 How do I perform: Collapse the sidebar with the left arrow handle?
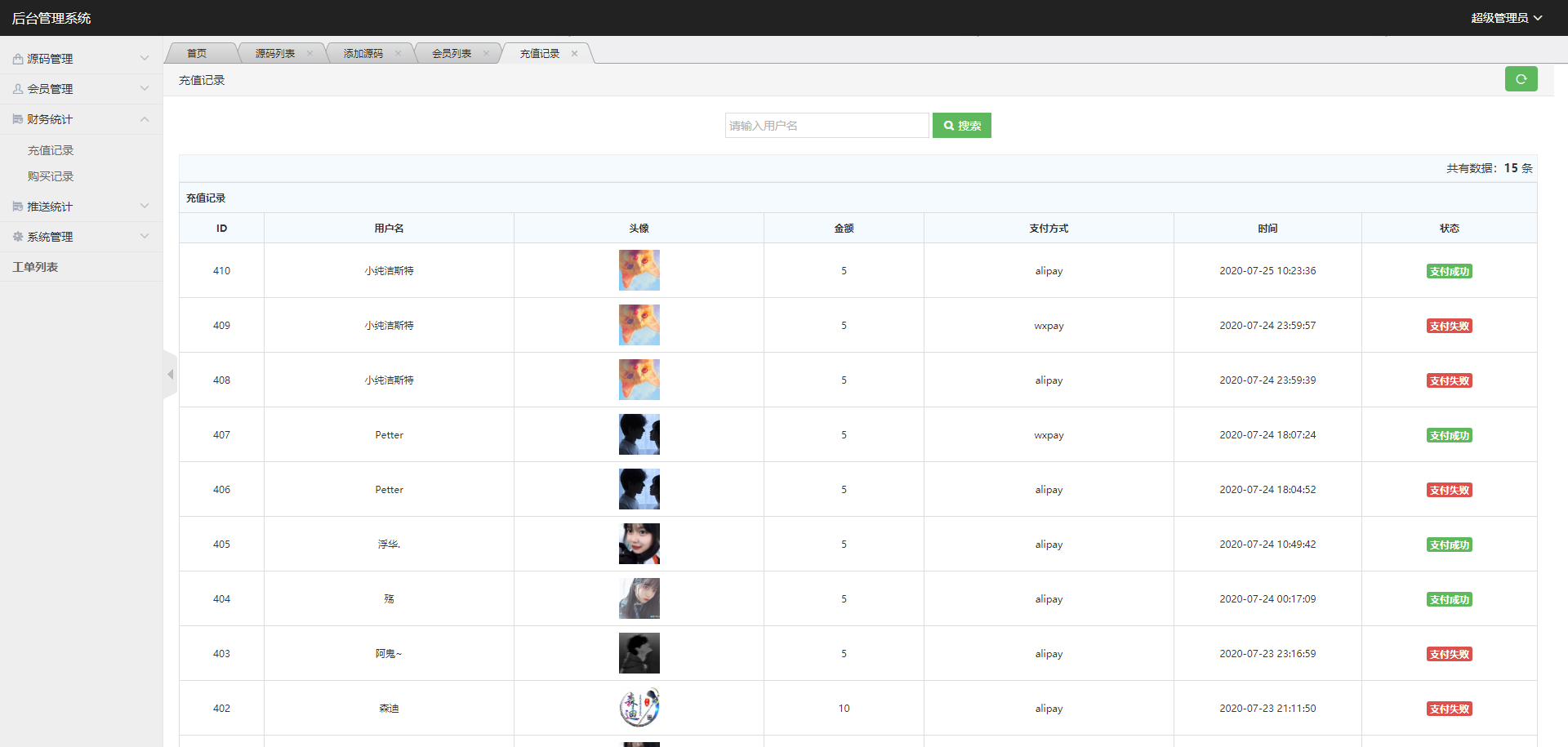coord(170,375)
